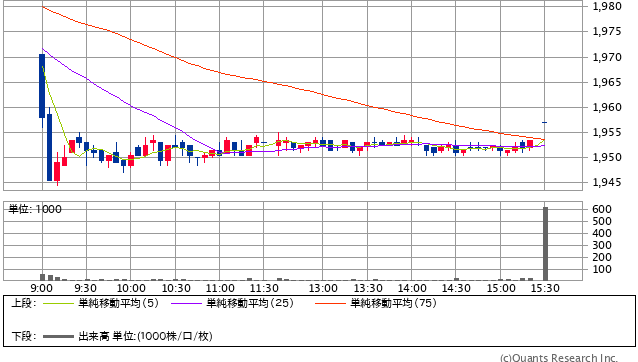Screen dimensions: 638x362
Task: Click the 100 volume axis label
Action: (602, 270)
